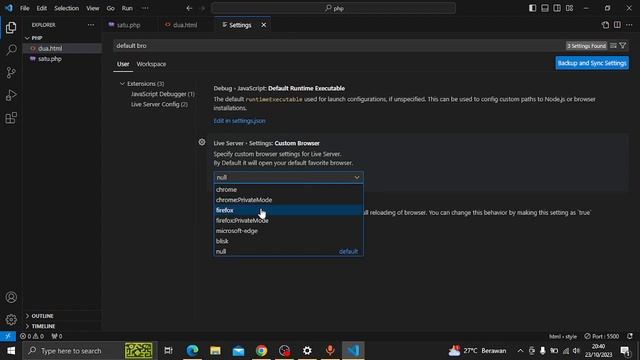
Task: Select firefox in the dropdown list
Action: click(x=288, y=210)
